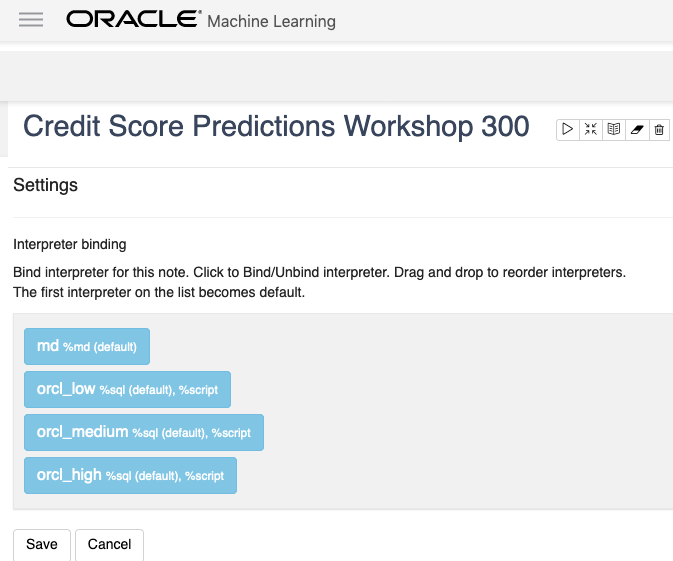Viewport: 673px width, 561px height.
Task: Click the Oracle logo
Action: (x=132, y=20)
